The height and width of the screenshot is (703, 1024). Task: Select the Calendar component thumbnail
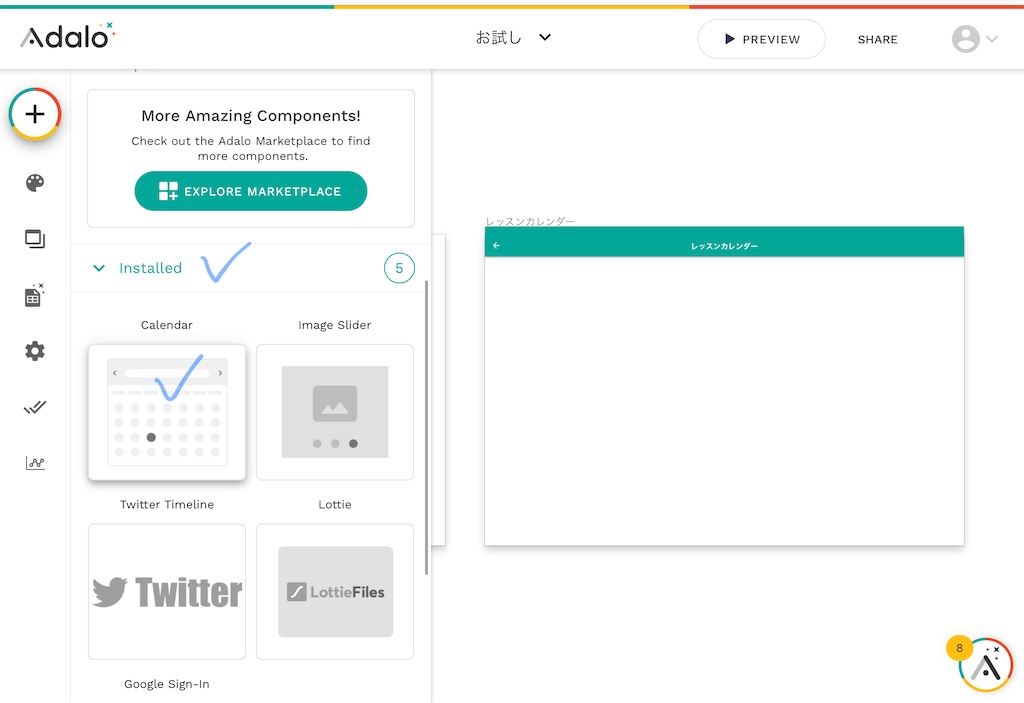coord(167,412)
